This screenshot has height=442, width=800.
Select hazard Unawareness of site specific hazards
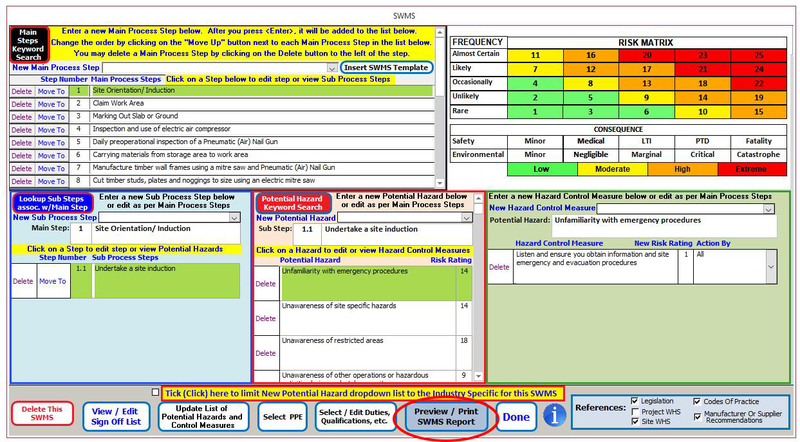click(367, 318)
